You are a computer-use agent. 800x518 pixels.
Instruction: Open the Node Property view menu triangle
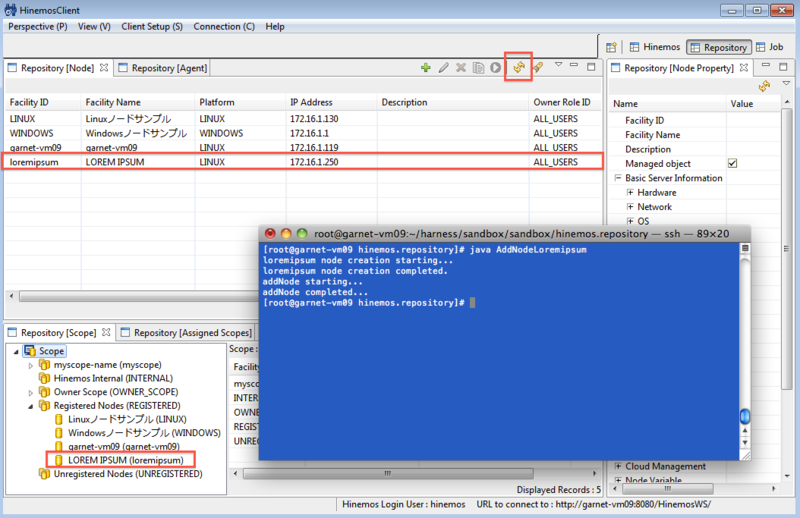click(786, 83)
